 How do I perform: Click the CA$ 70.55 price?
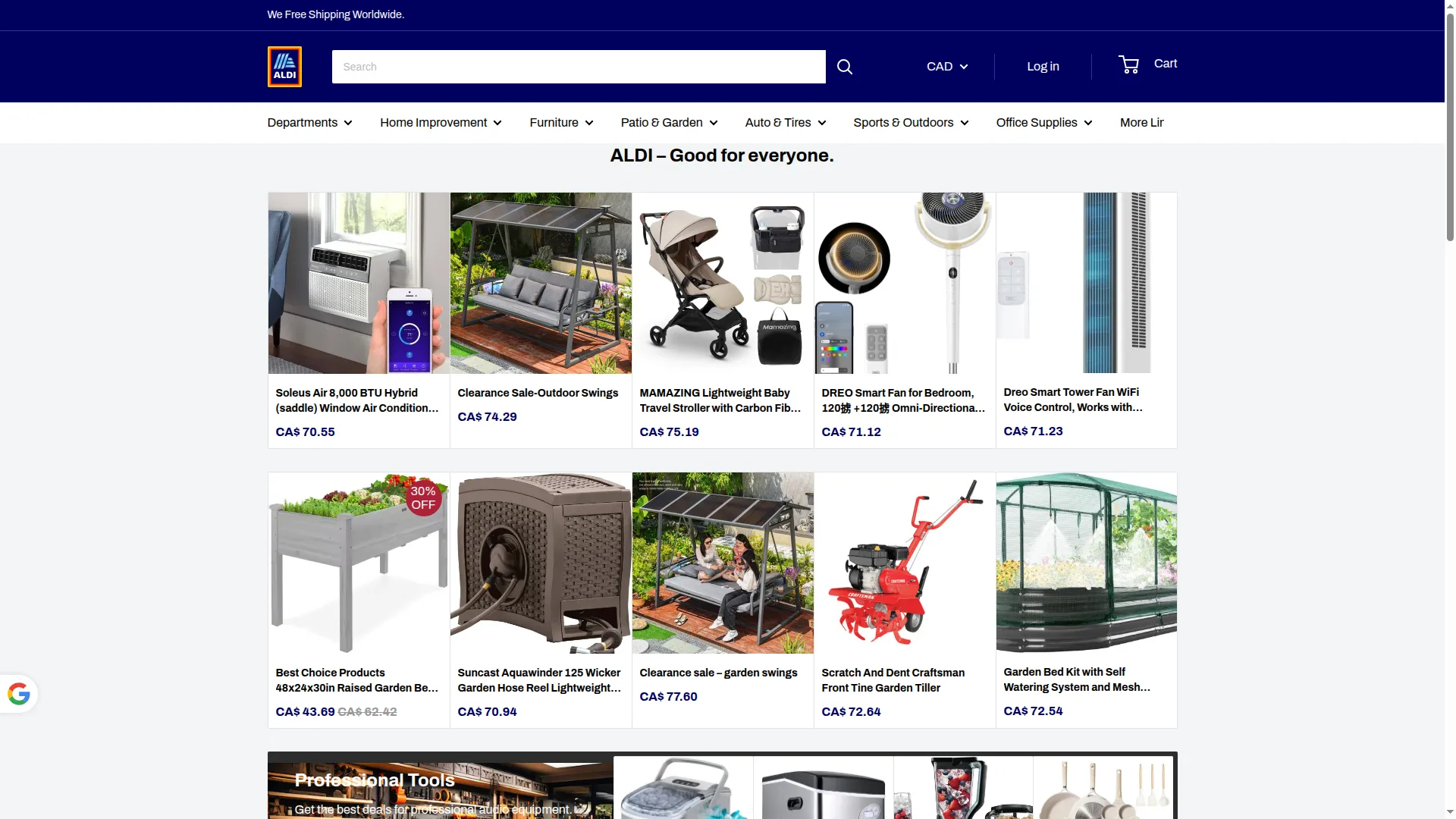(x=305, y=432)
